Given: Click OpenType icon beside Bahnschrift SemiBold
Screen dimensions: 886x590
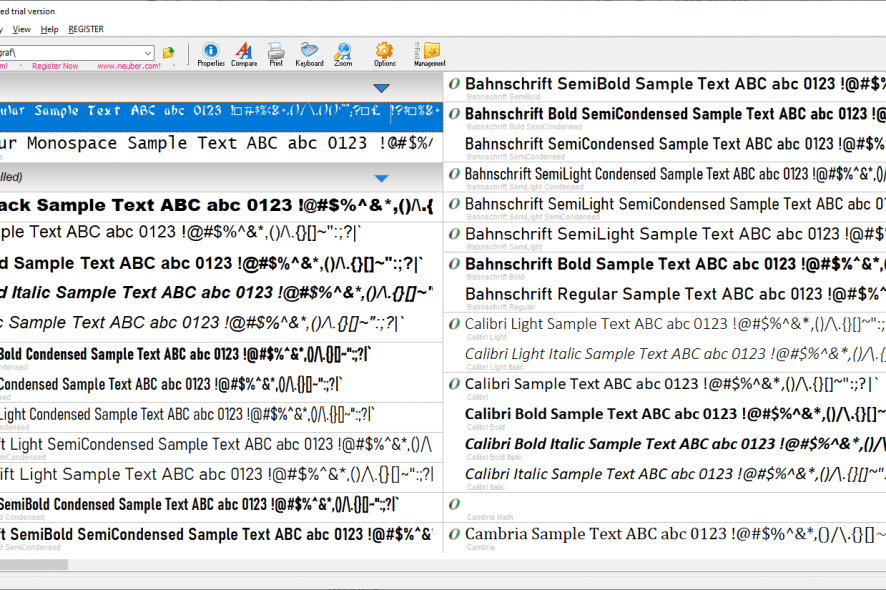Looking at the screenshot, I should coord(454,84).
